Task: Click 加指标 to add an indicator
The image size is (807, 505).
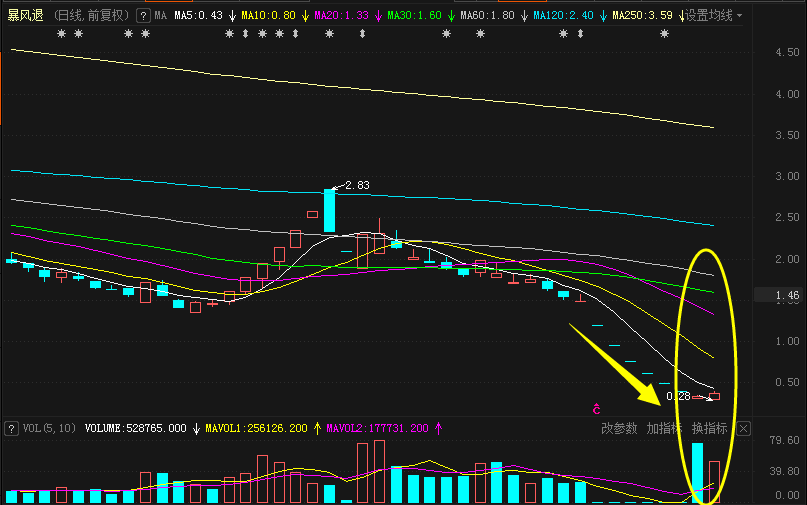Action: [664, 428]
